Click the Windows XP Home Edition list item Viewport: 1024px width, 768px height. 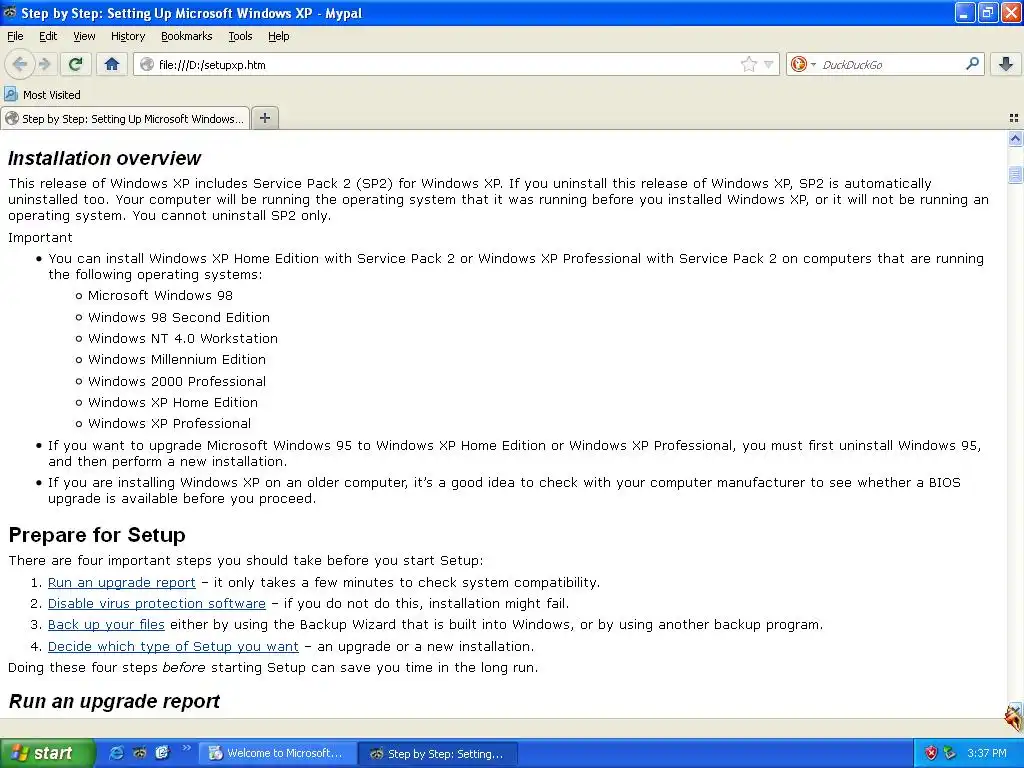(173, 402)
